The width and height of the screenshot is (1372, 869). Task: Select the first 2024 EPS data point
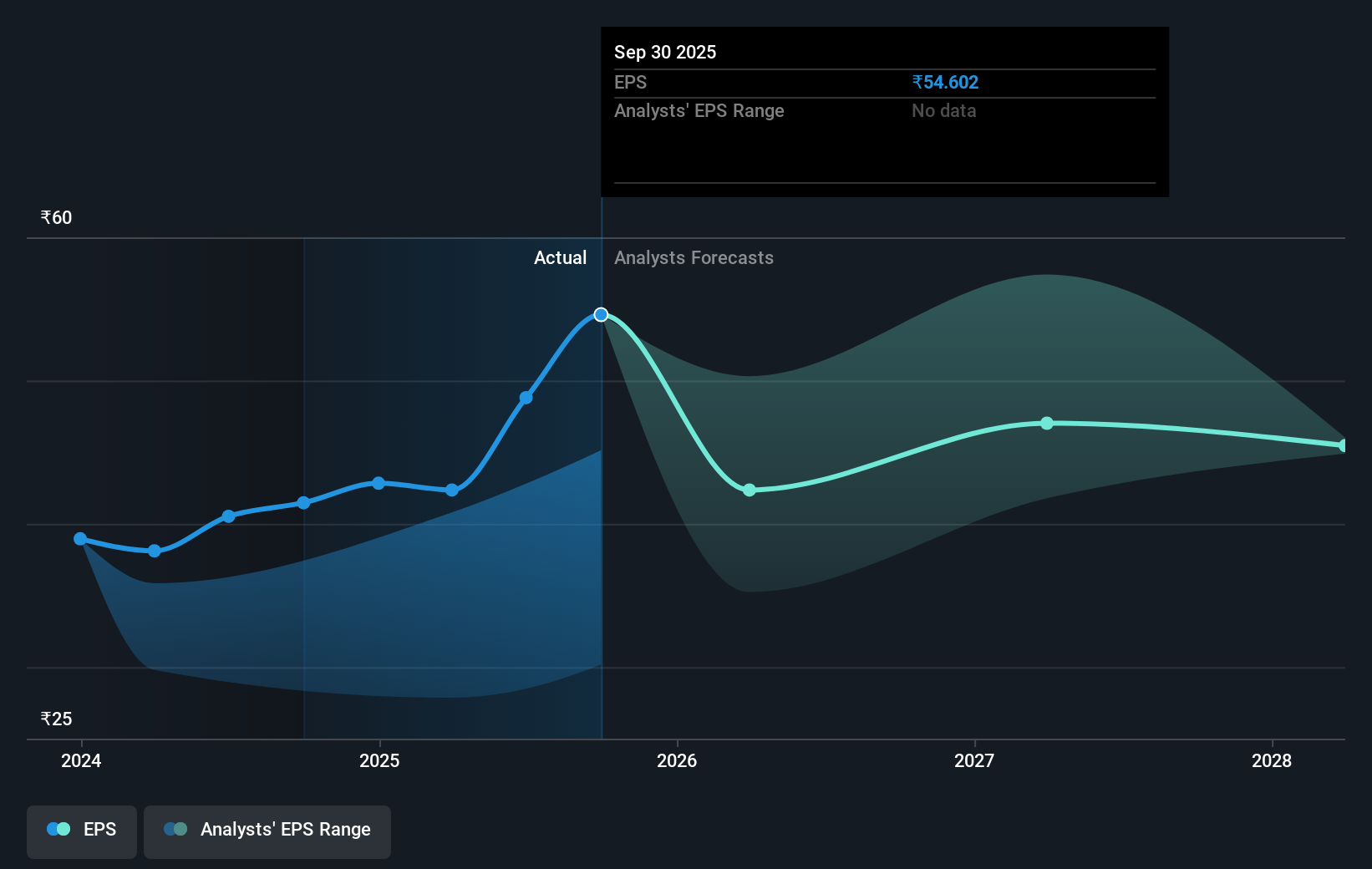[79, 539]
